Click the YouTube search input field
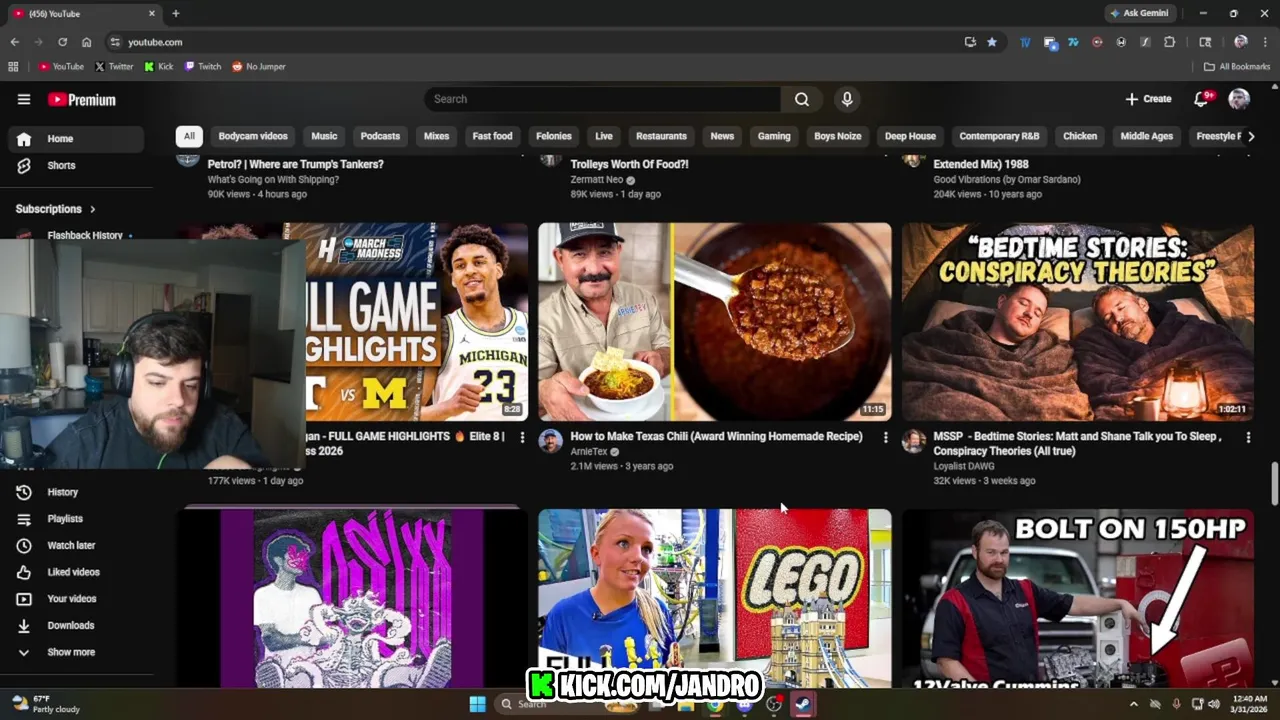 tap(603, 99)
